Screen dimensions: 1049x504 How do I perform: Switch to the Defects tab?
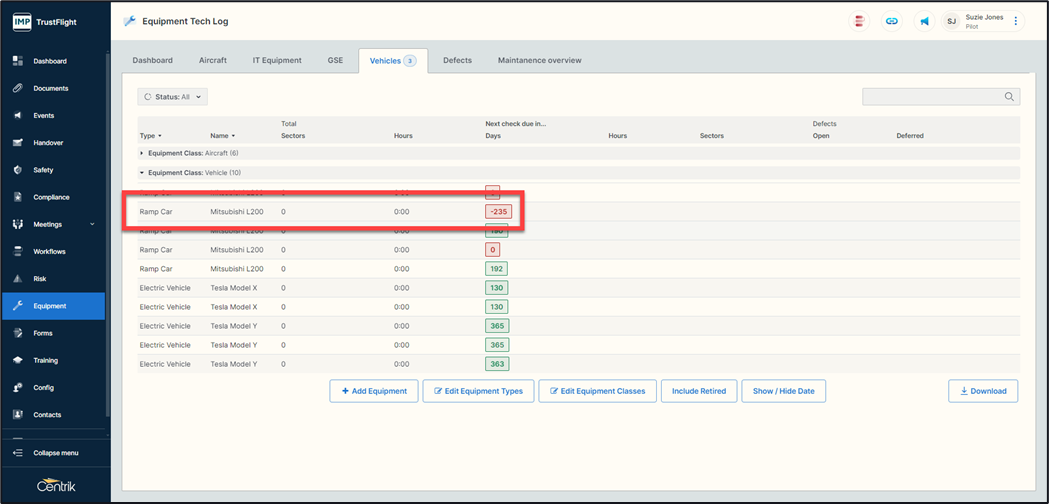457,61
